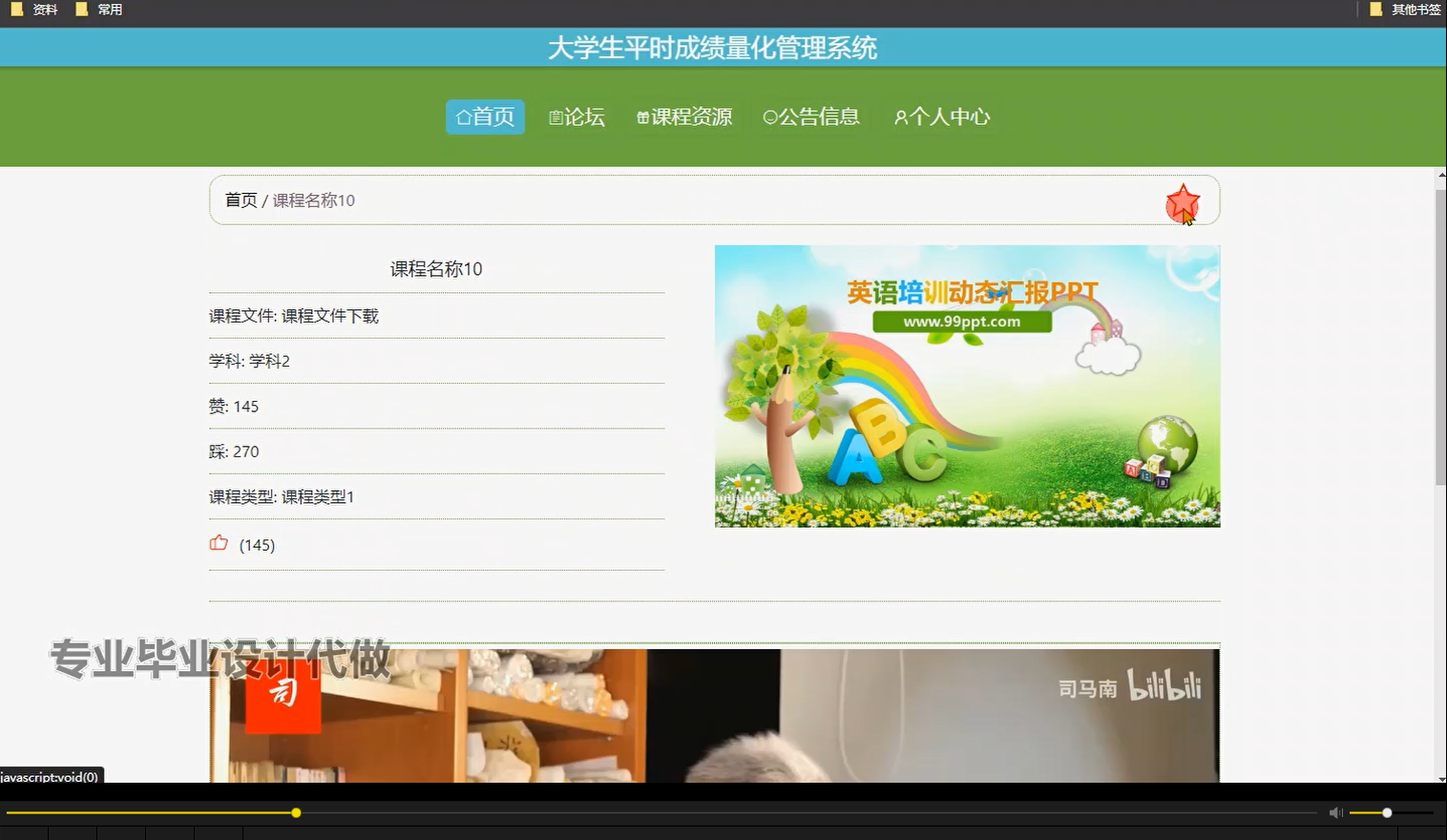Open the 公告信息 section from the menu

(x=810, y=116)
